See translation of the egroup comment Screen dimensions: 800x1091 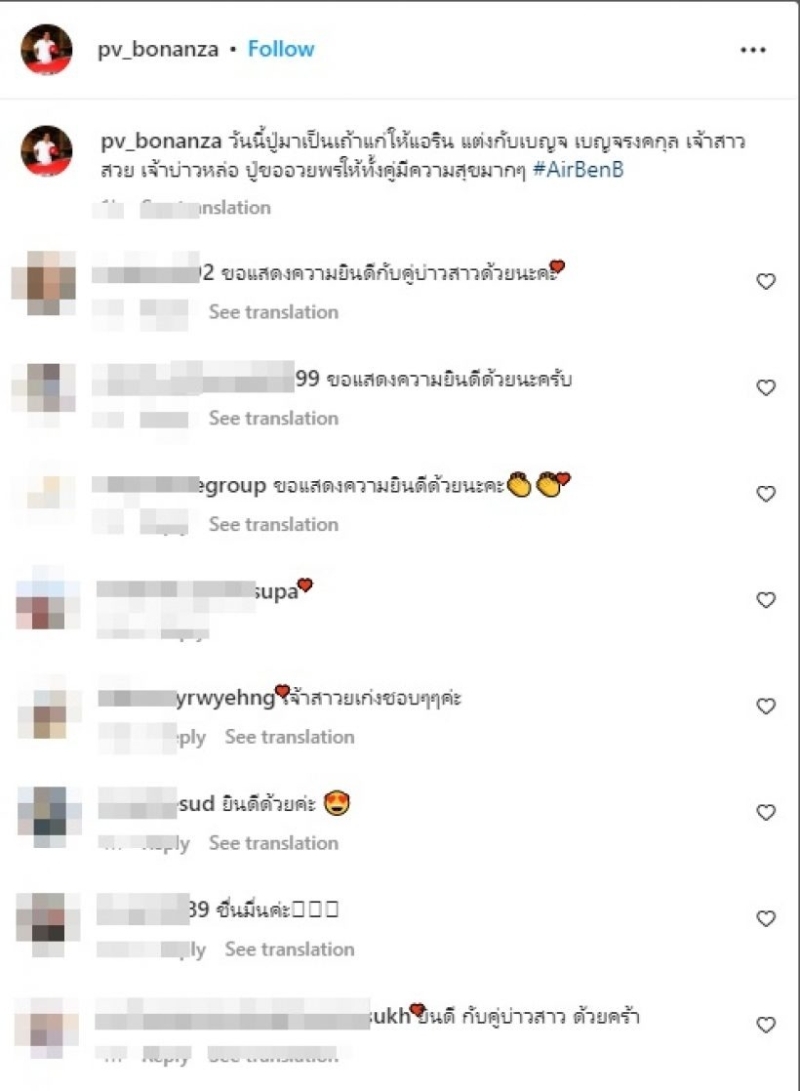pos(273,524)
